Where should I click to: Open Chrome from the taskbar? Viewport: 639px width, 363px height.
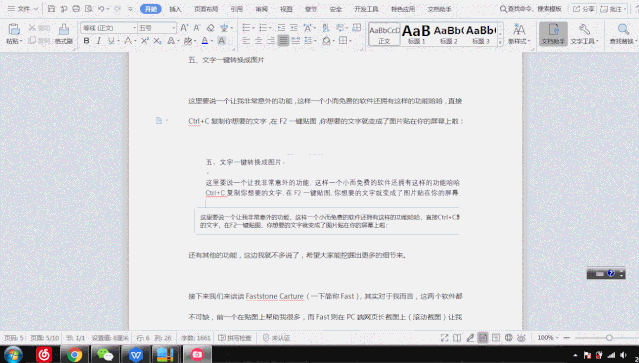point(75,355)
